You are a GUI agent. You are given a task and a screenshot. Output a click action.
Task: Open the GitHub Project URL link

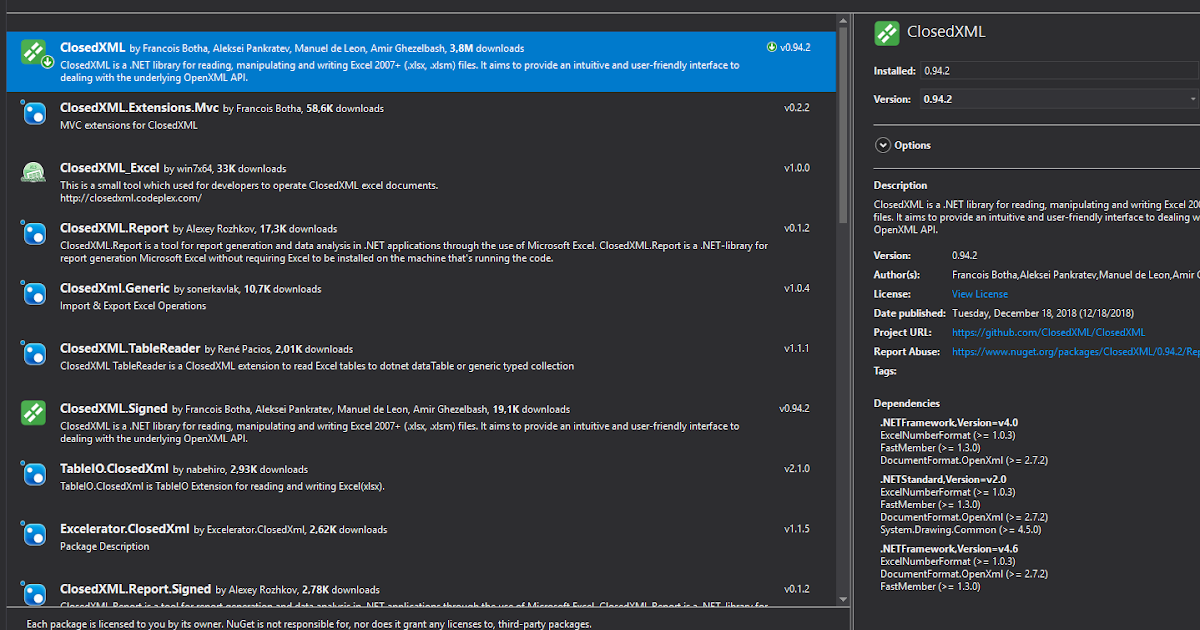[1048, 332]
